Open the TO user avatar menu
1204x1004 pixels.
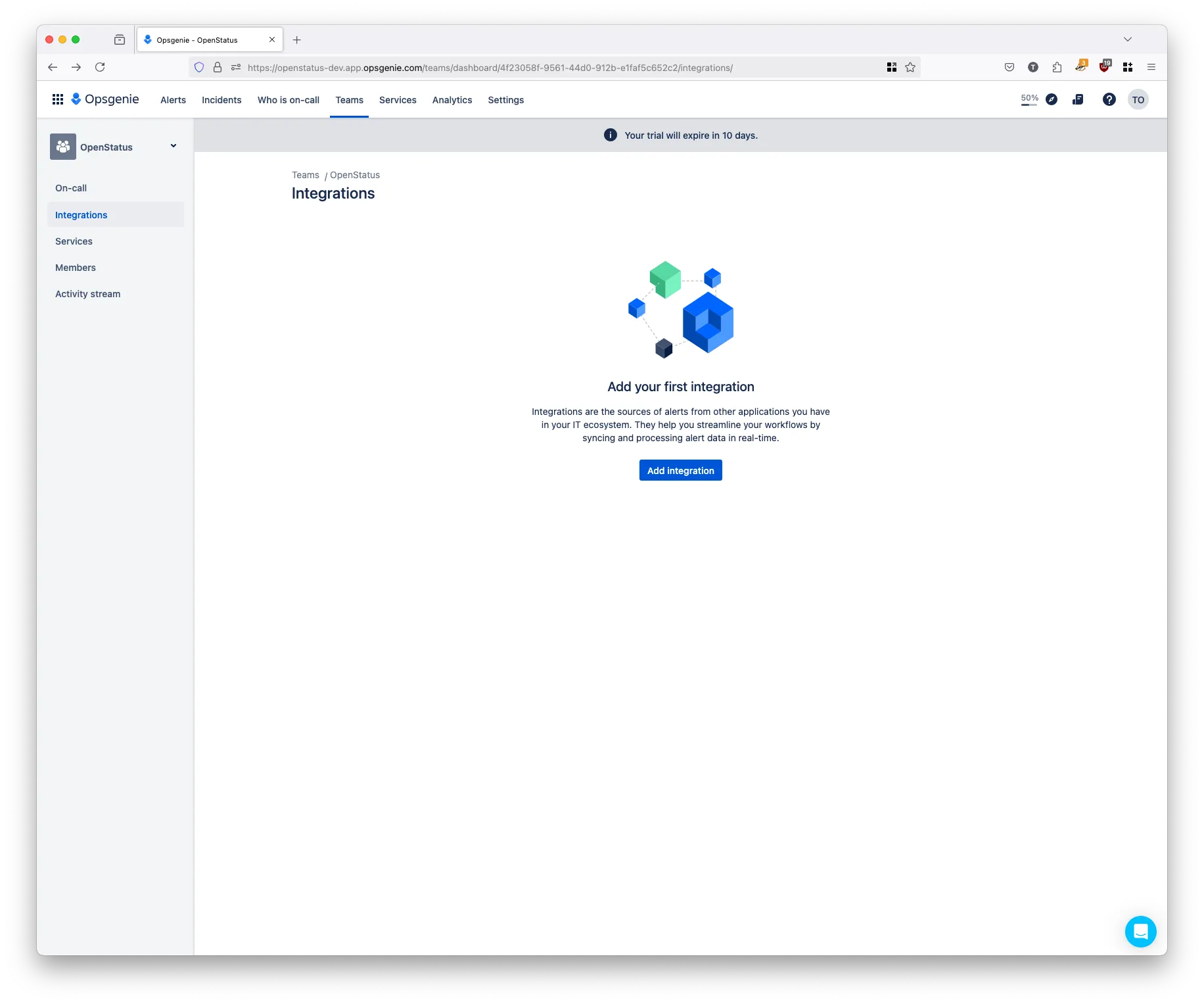[1139, 99]
